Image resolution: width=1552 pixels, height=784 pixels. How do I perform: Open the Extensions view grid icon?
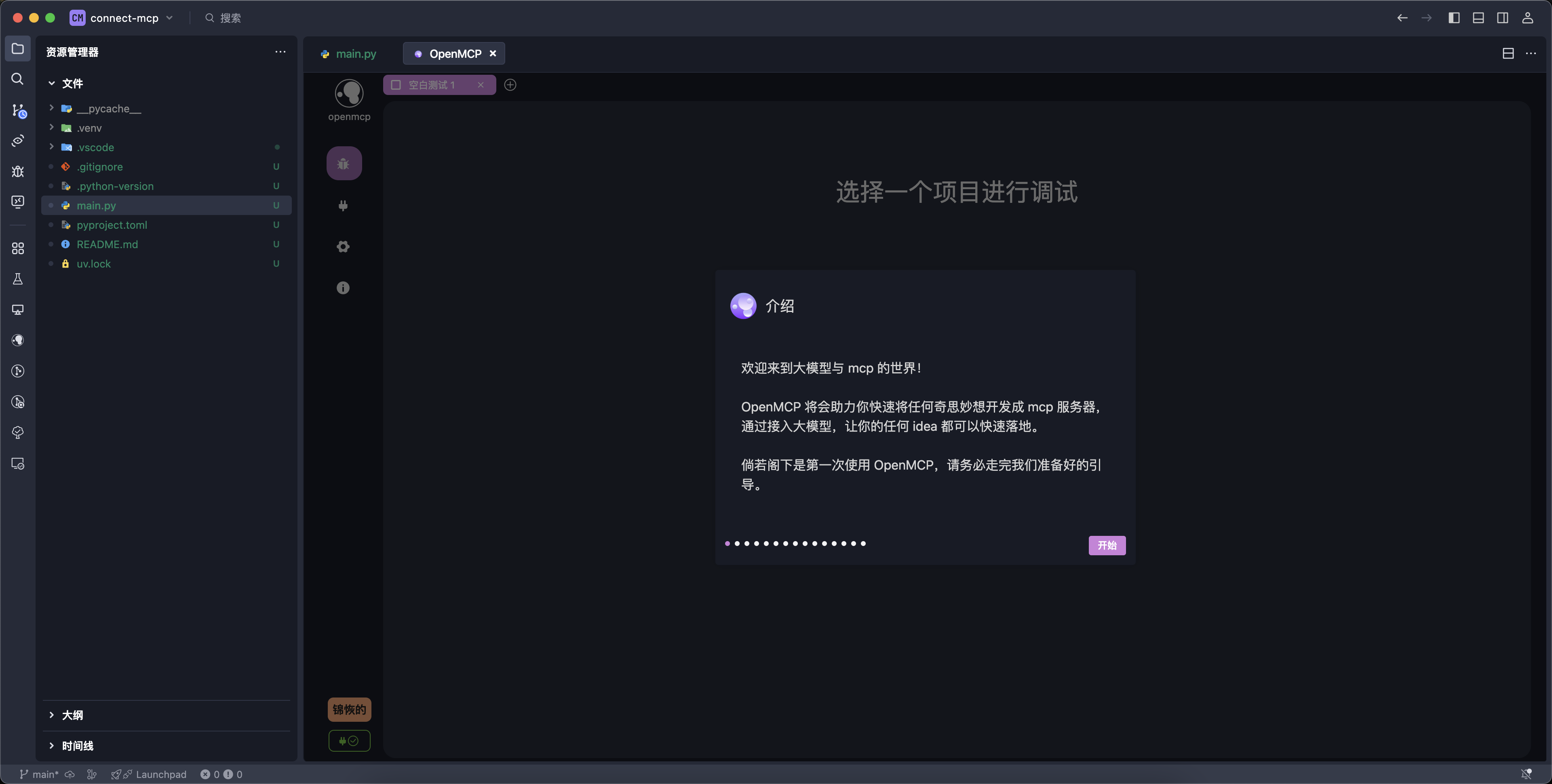click(x=17, y=248)
